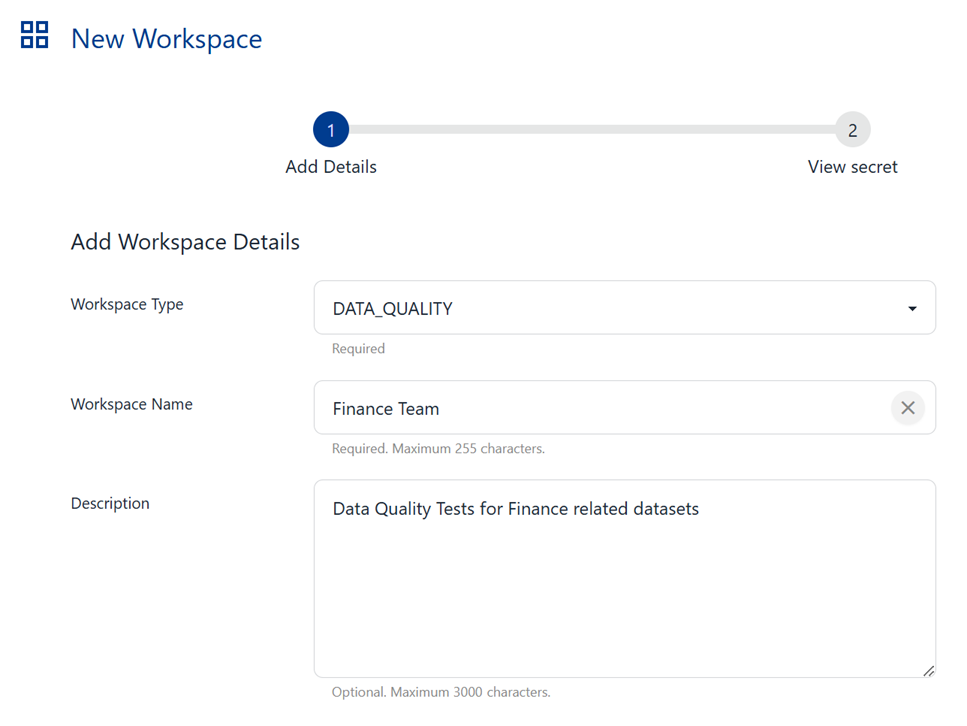Click the step 2 circle indicator
Image resolution: width=967 pixels, height=726 pixels.
(852, 130)
